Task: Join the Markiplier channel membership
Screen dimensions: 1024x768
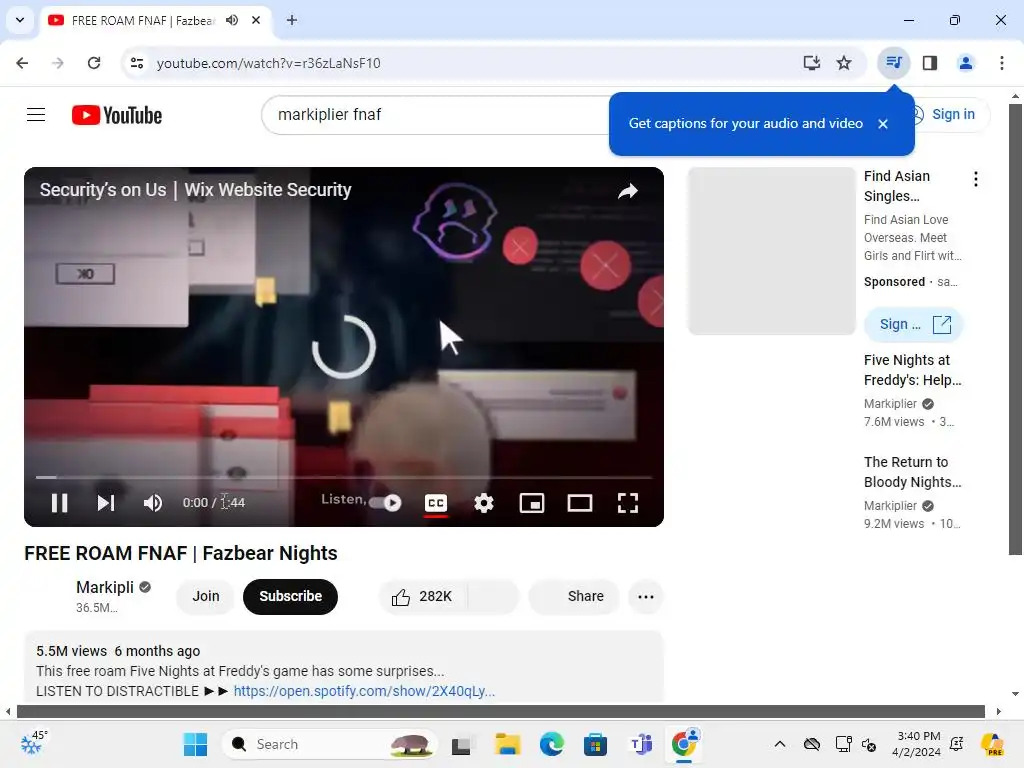Action: tap(206, 596)
